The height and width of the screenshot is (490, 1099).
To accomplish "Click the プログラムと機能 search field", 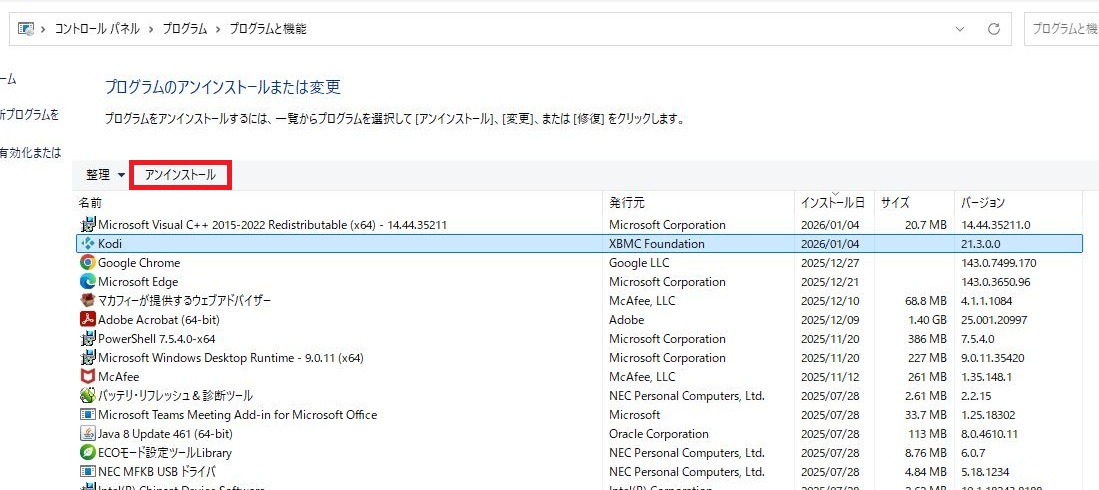I will (x=1062, y=29).
